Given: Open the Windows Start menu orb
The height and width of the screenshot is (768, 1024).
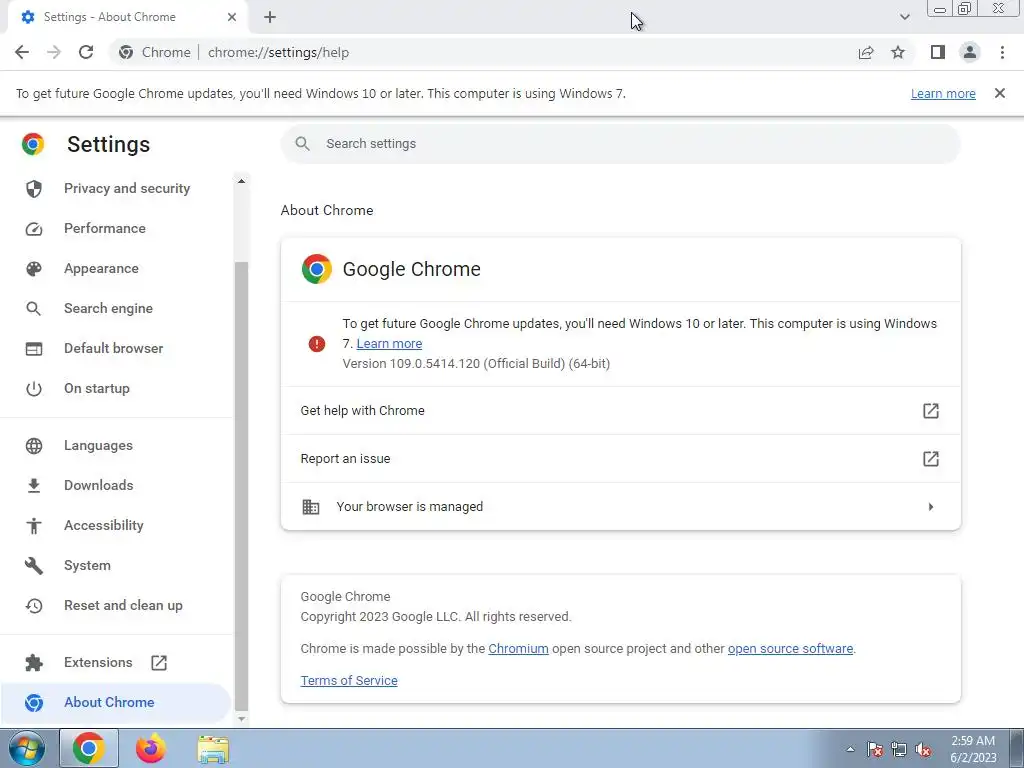Looking at the screenshot, I should (27, 748).
